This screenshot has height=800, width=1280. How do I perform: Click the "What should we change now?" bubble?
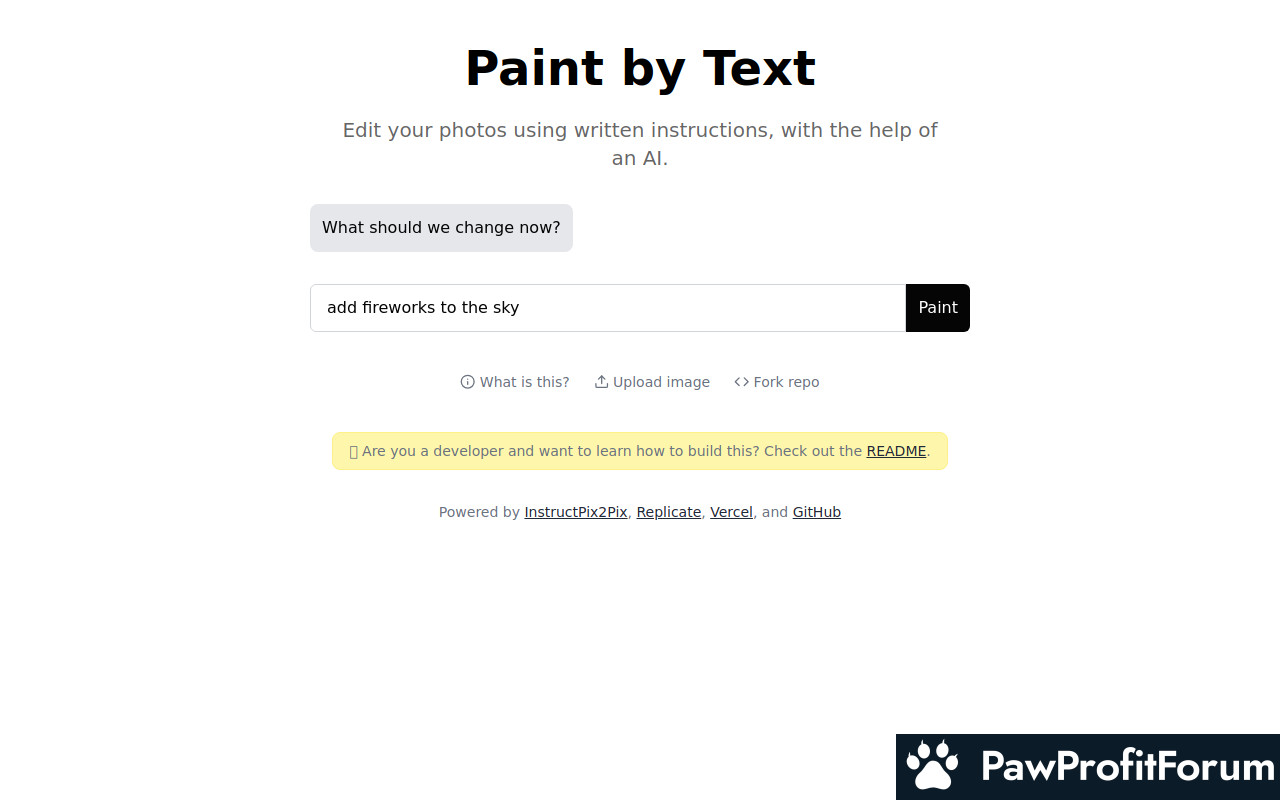click(x=441, y=228)
